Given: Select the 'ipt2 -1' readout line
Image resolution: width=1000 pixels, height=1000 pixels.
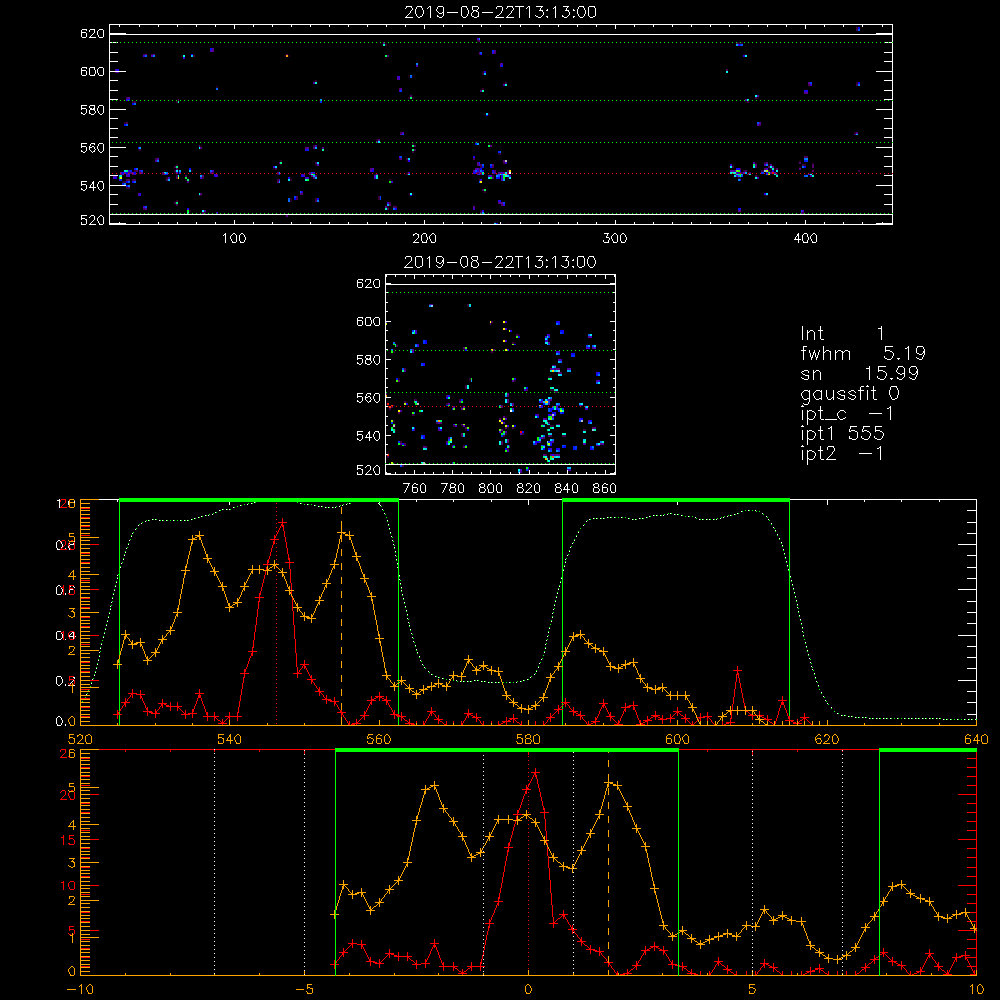Looking at the screenshot, I should (x=842, y=453).
